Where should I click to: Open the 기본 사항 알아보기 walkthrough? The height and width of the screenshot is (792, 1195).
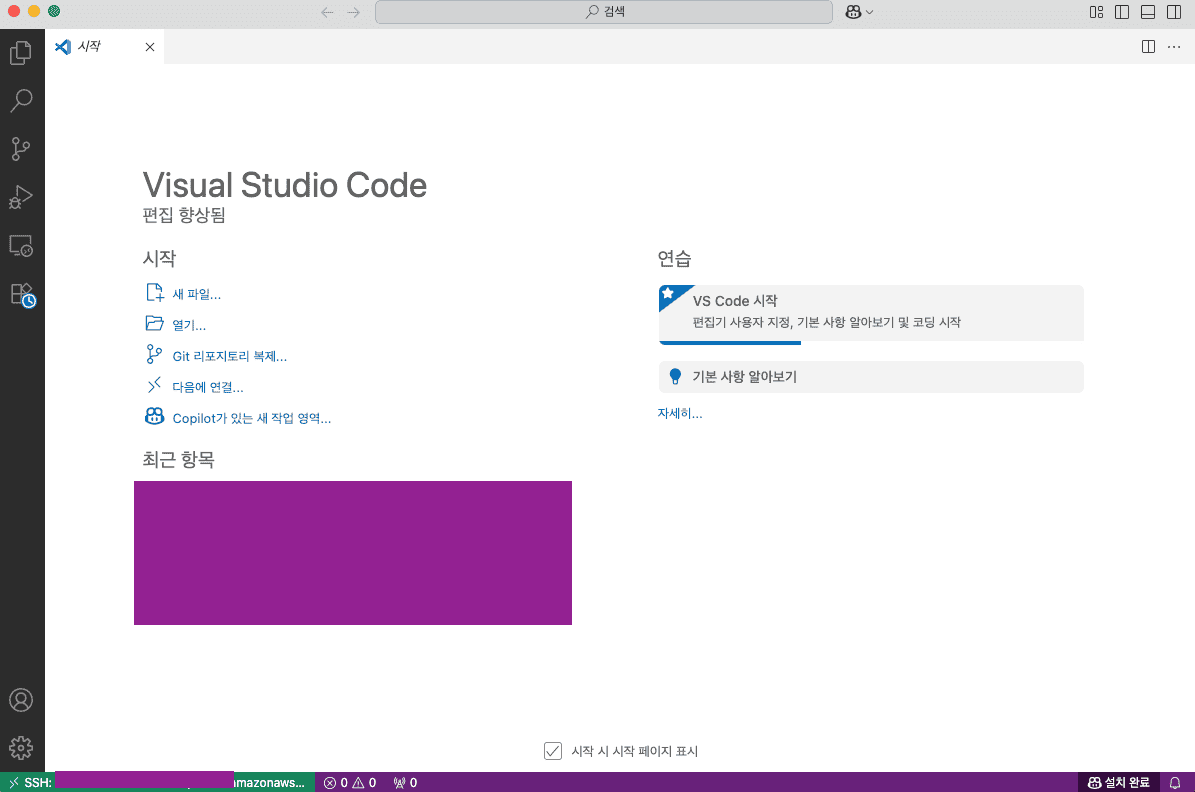[871, 377]
